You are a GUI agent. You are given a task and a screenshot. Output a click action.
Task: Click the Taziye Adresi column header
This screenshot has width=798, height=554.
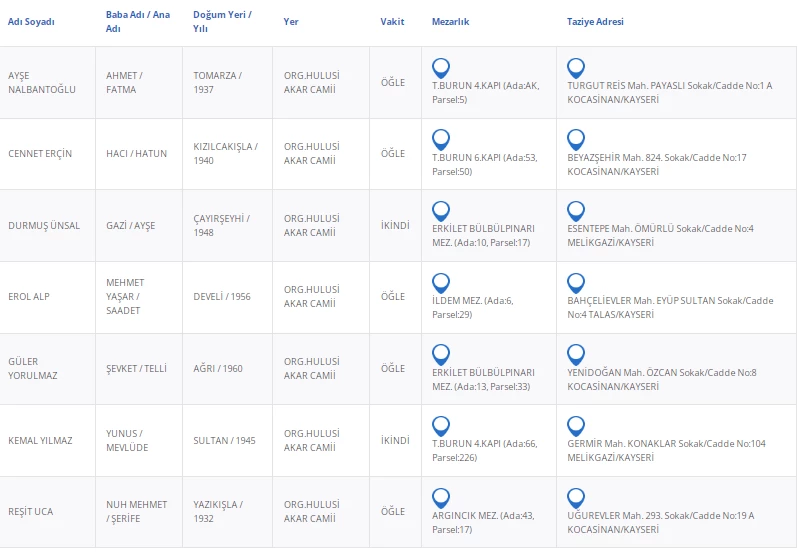(x=595, y=22)
